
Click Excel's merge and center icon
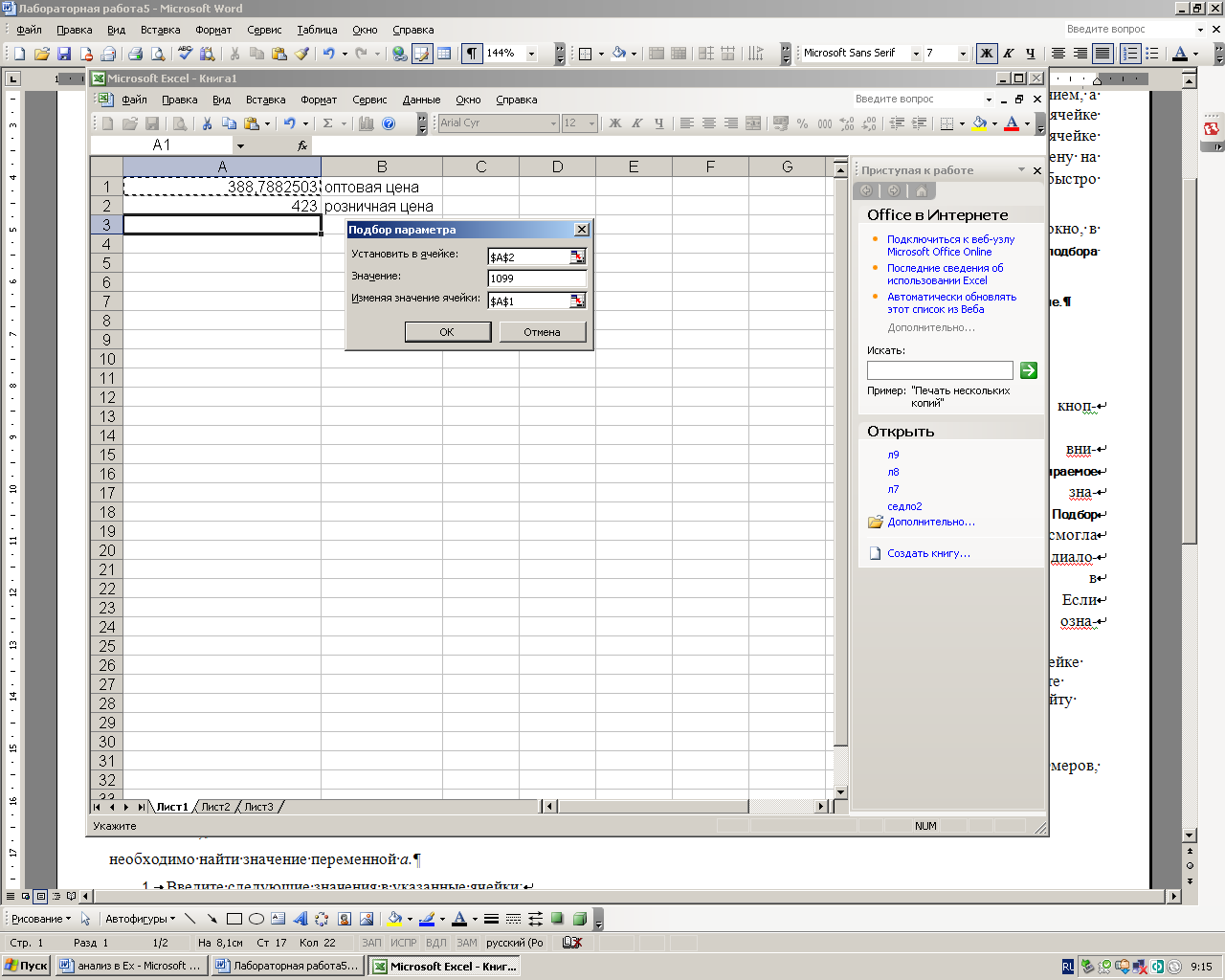pyautogui.click(x=753, y=123)
